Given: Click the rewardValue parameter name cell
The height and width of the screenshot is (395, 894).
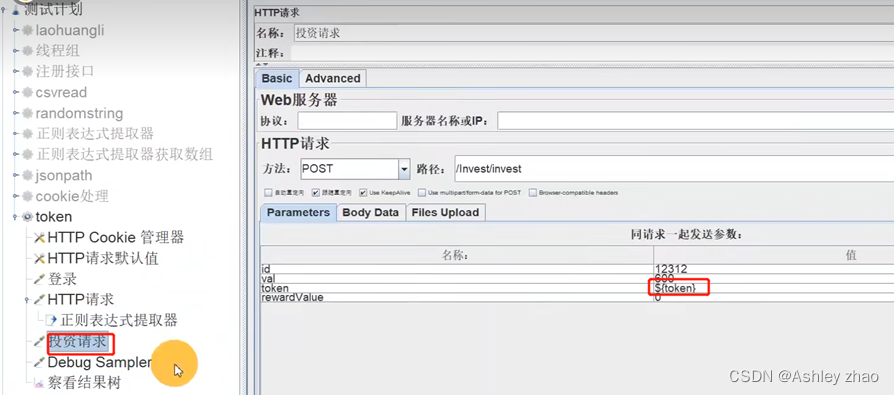Looking at the screenshot, I should pos(457,298).
